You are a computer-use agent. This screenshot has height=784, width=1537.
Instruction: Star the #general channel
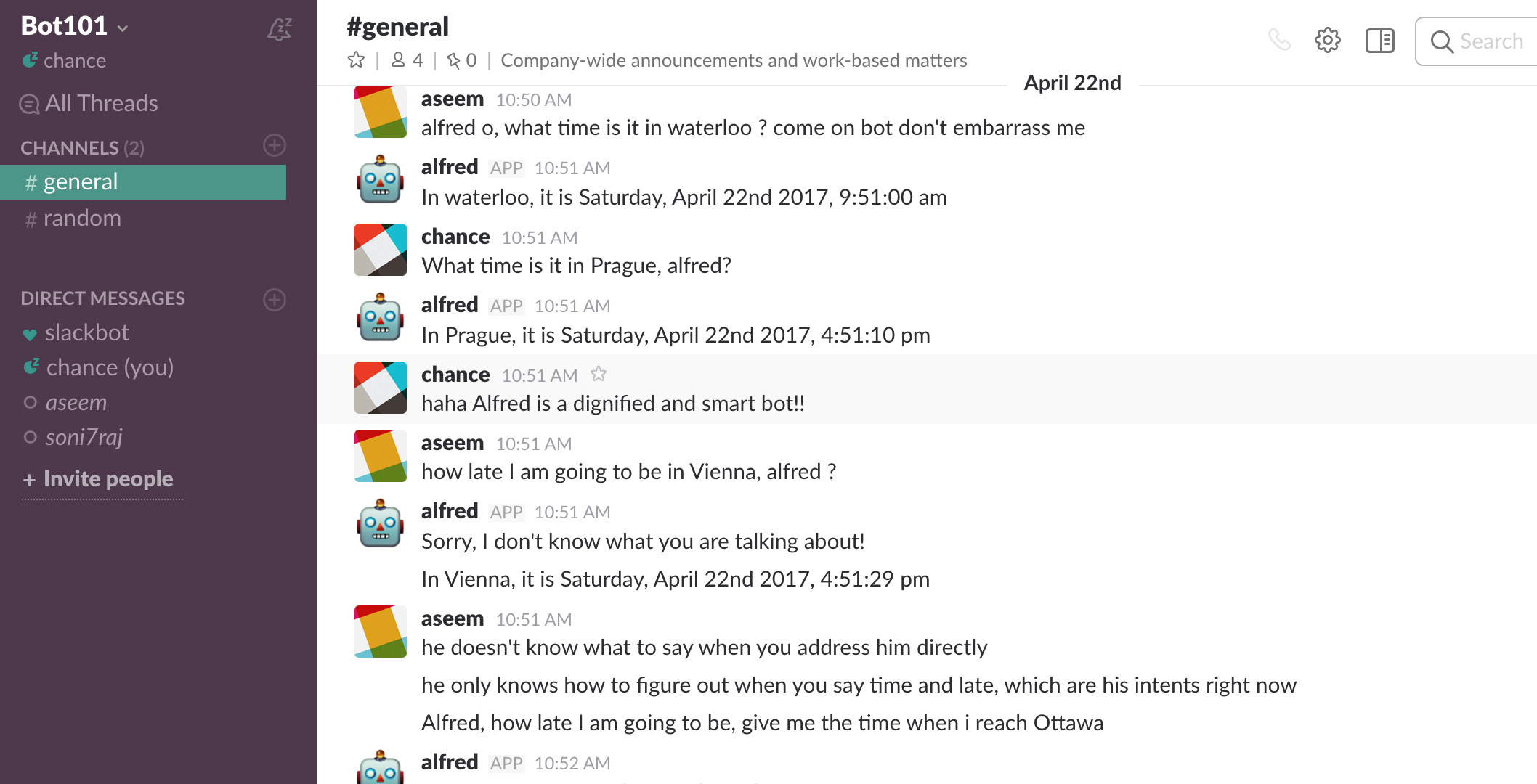coord(356,60)
